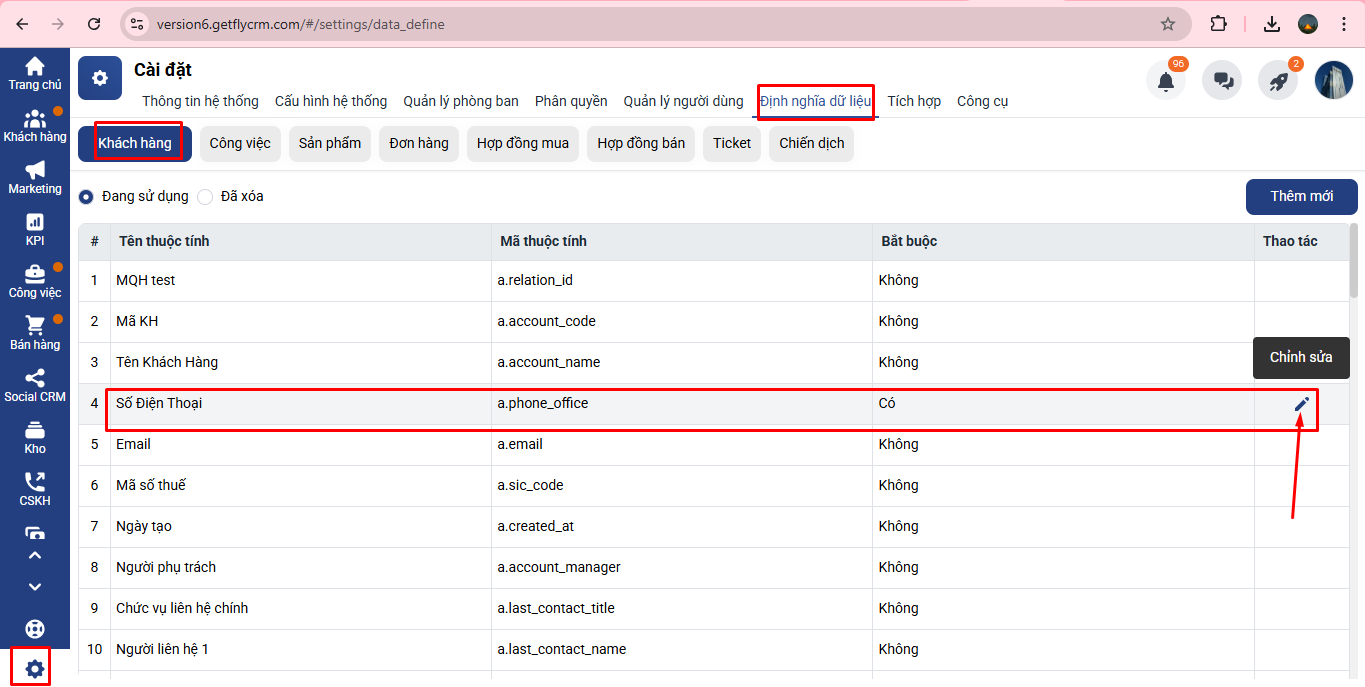Open user profile avatar
Screen dimensions: 1365x687
pyautogui.click(x=1334, y=81)
